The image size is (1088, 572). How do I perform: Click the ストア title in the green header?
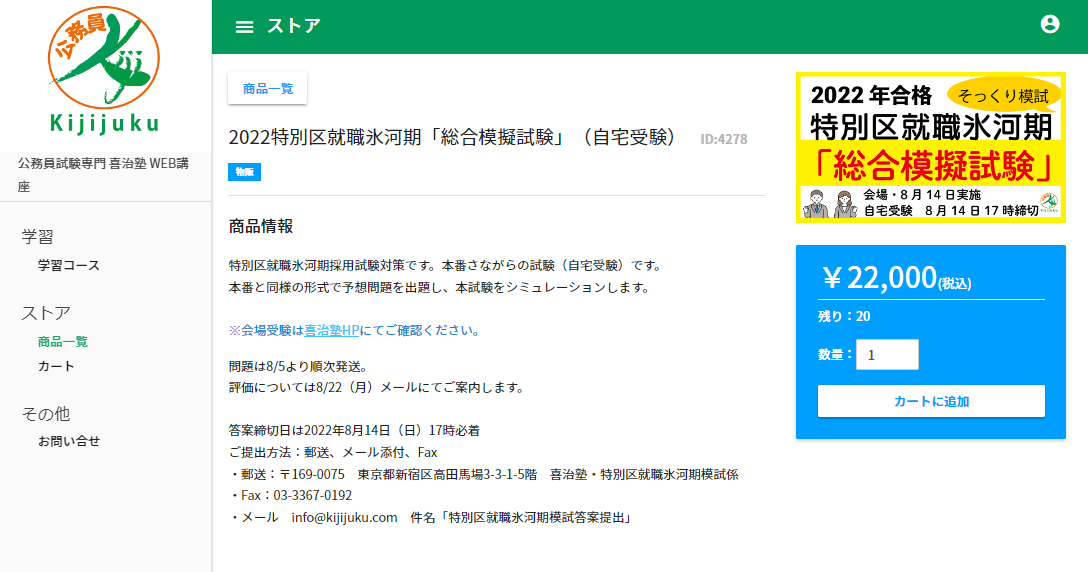293,27
